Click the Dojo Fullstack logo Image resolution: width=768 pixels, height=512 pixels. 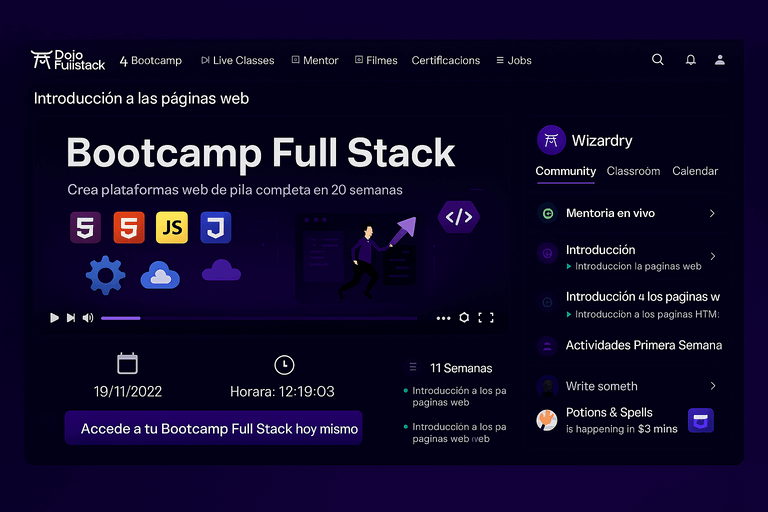pos(68,60)
